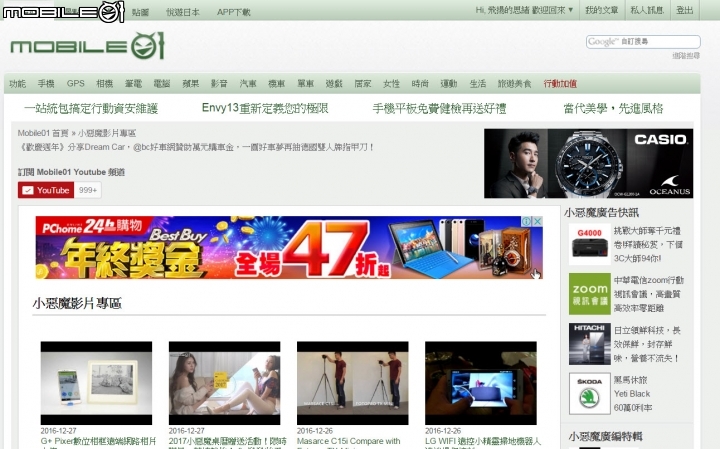Screen dimensions: 720x449
Task: Open the 汽車 navigation menu
Action: click(x=248, y=84)
